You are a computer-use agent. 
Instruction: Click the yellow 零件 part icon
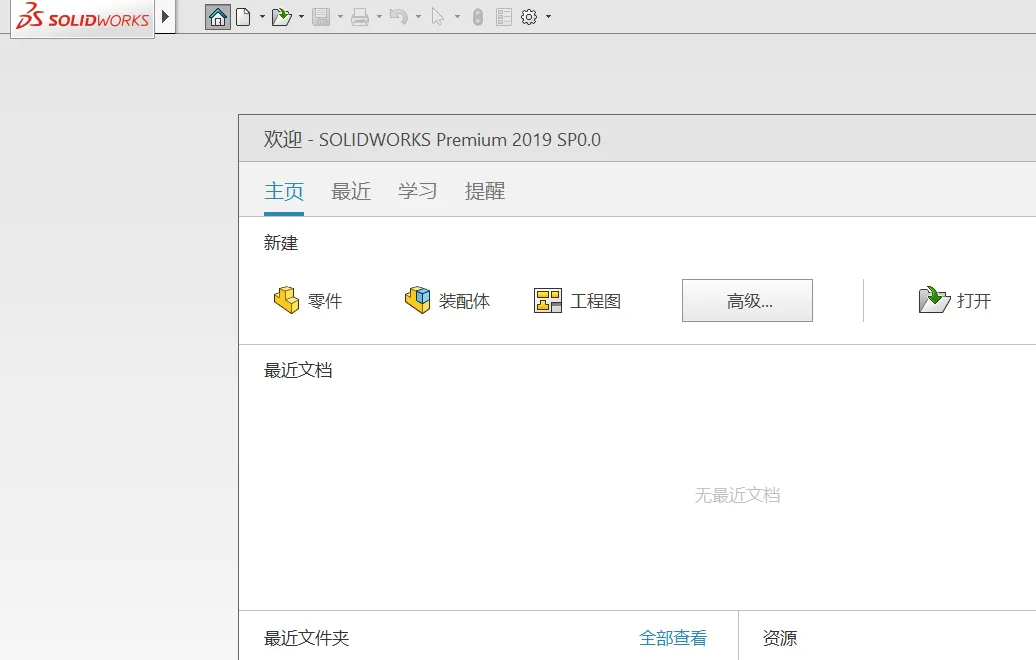(287, 301)
